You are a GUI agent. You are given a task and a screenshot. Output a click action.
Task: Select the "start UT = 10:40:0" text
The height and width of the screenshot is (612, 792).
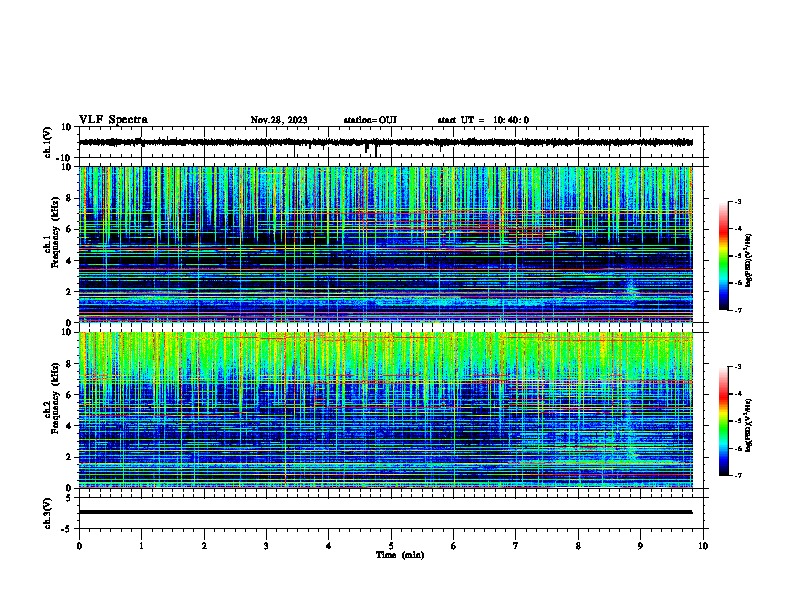(x=483, y=120)
